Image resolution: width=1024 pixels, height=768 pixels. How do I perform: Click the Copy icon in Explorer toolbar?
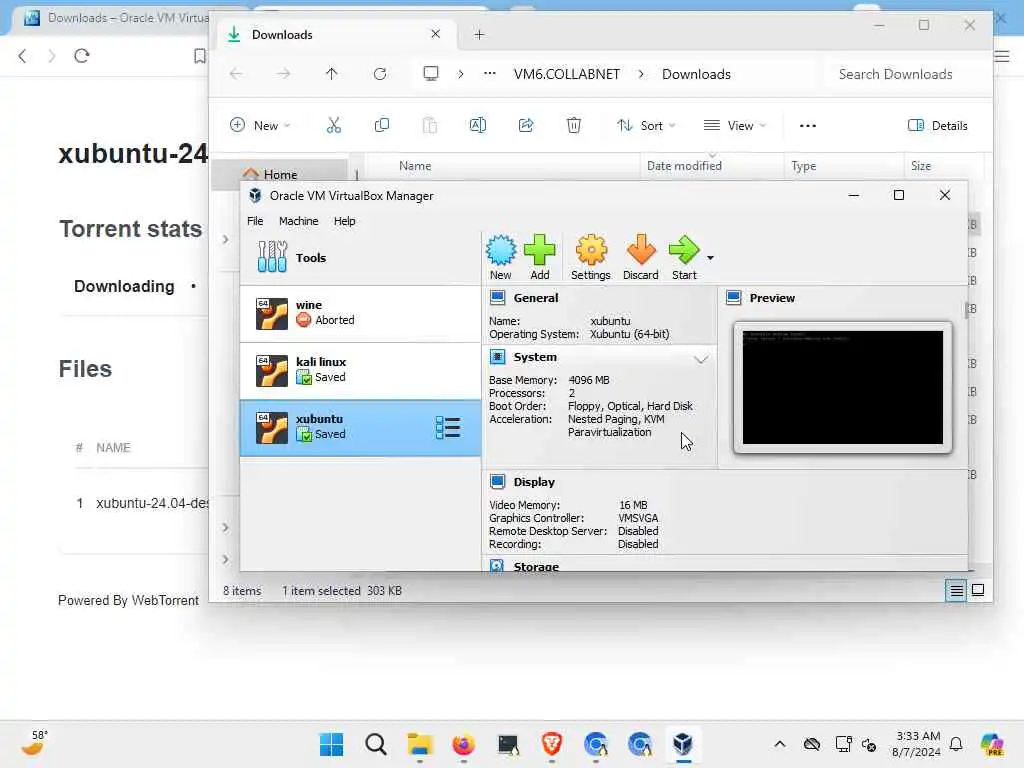click(x=382, y=125)
